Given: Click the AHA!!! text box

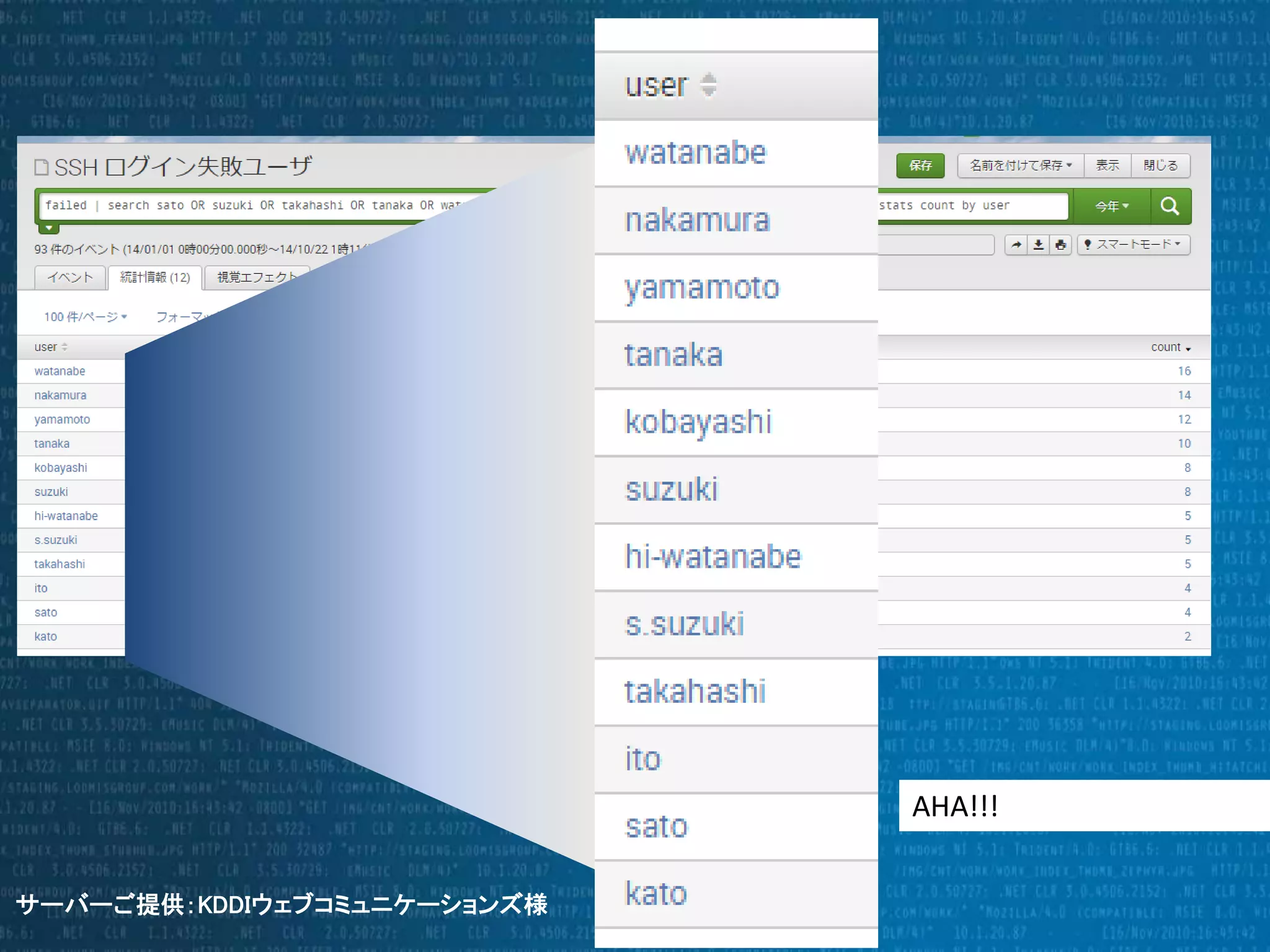Looking at the screenshot, I should (1084, 806).
